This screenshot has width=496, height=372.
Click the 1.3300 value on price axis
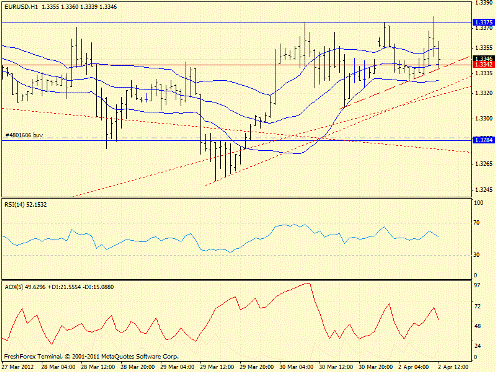click(x=484, y=118)
